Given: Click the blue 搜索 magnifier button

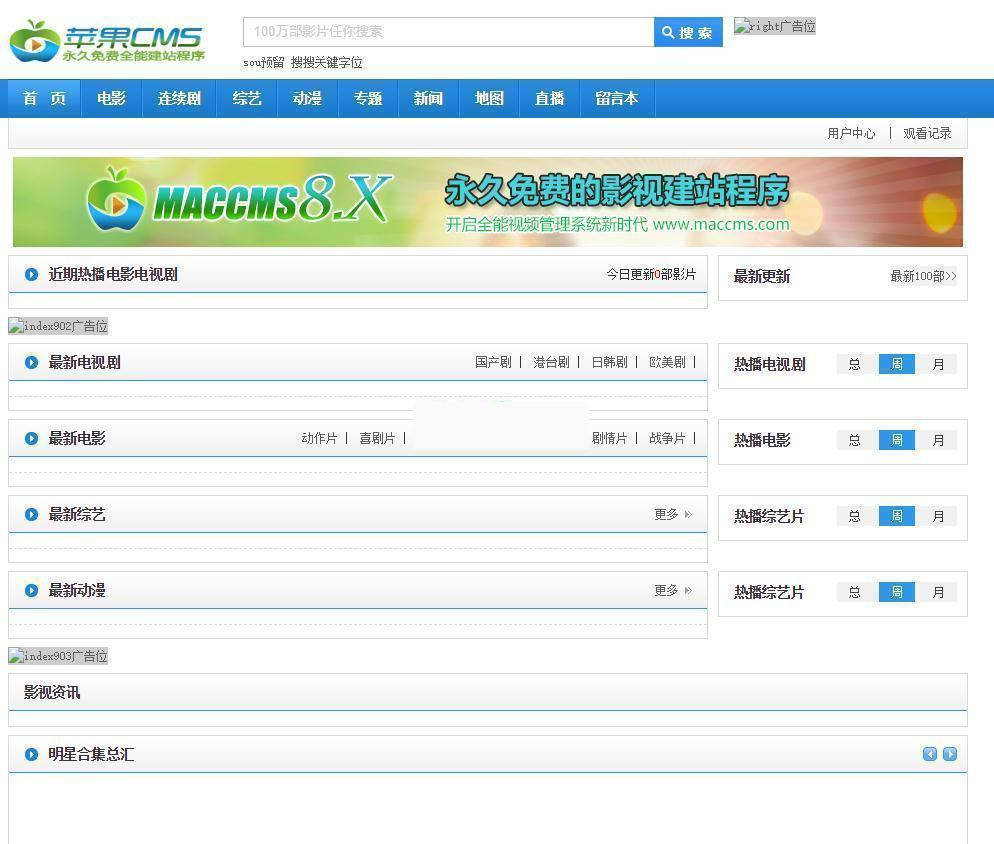Looking at the screenshot, I should click(x=688, y=32).
